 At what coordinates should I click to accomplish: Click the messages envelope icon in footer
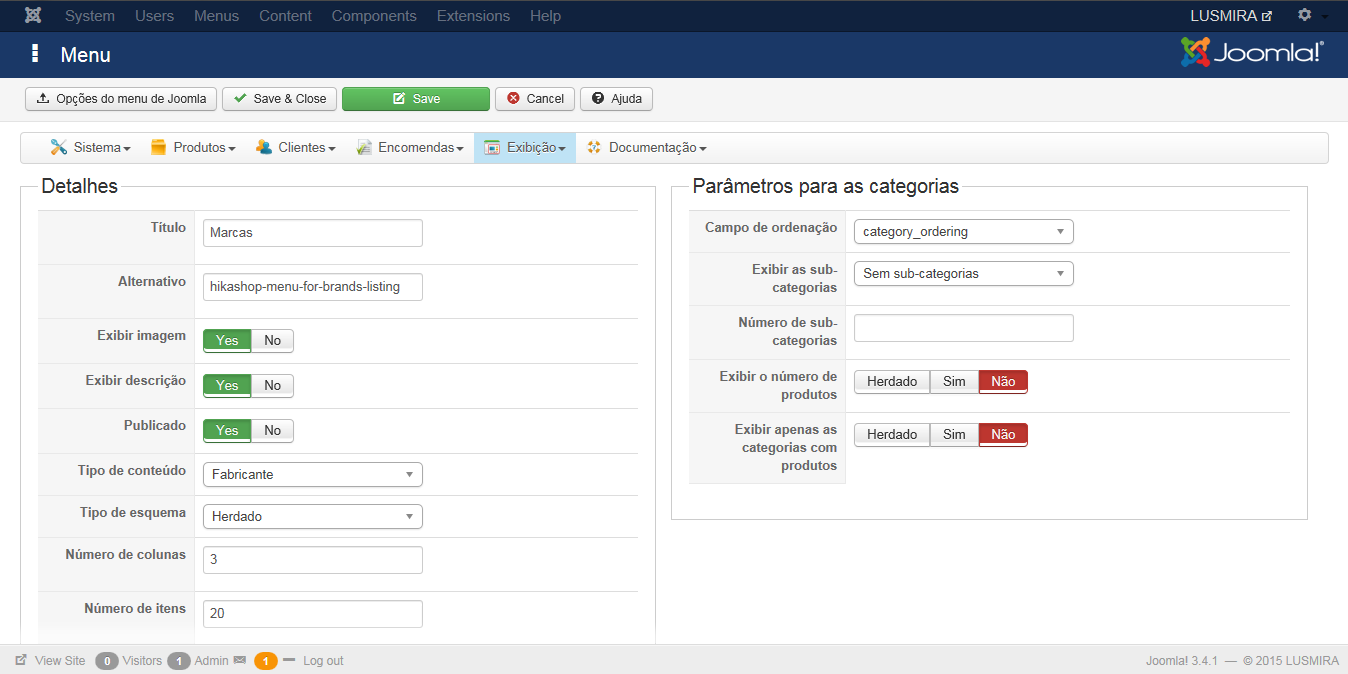click(x=239, y=660)
